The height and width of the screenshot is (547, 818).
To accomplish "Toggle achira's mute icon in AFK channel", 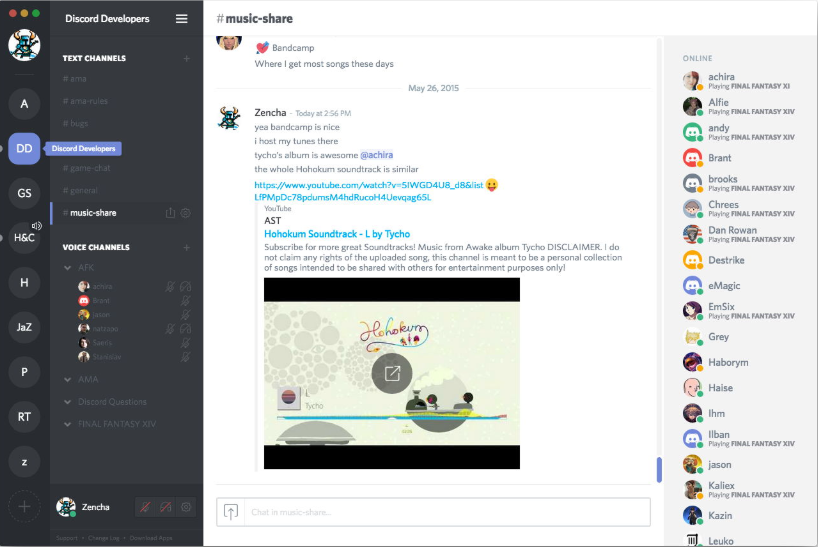I will (x=170, y=286).
